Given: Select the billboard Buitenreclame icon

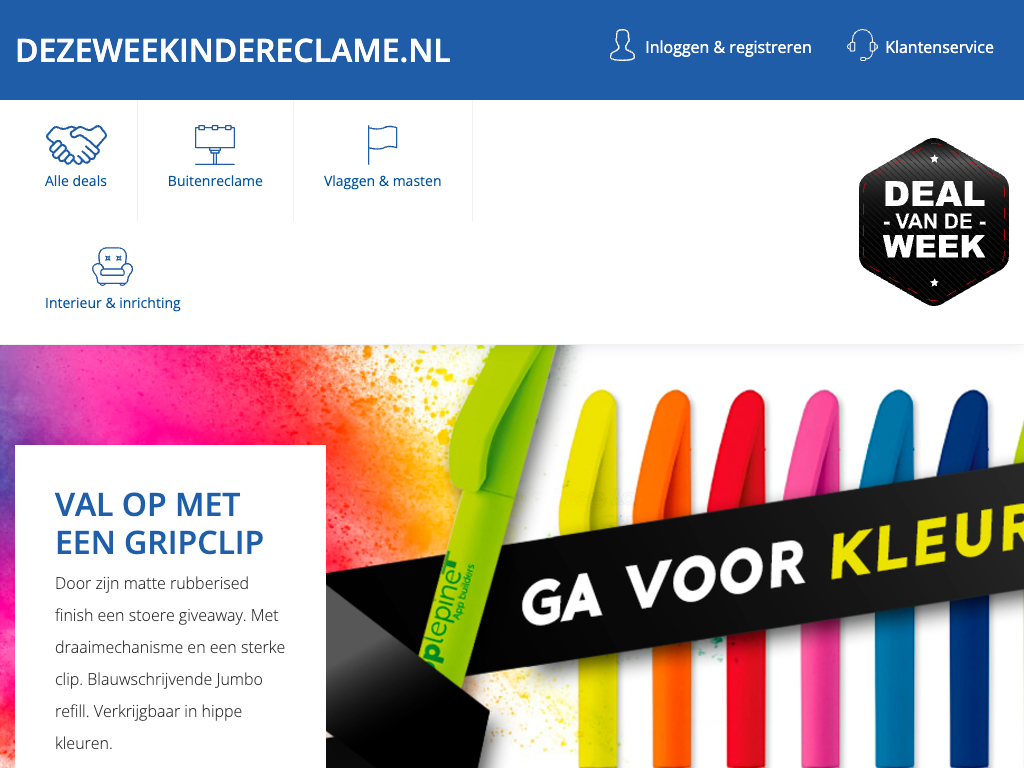Looking at the screenshot, I should 215,144.
